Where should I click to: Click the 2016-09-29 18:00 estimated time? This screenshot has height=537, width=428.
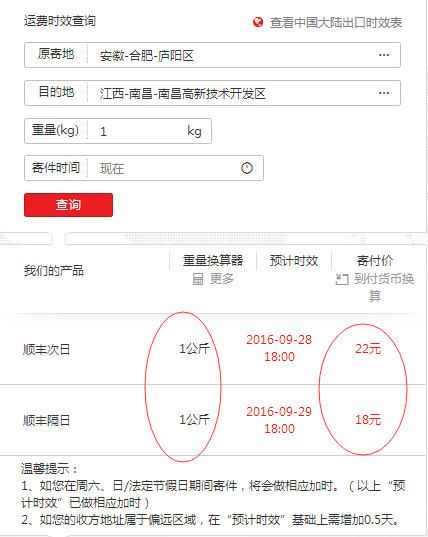click(279, 420)
